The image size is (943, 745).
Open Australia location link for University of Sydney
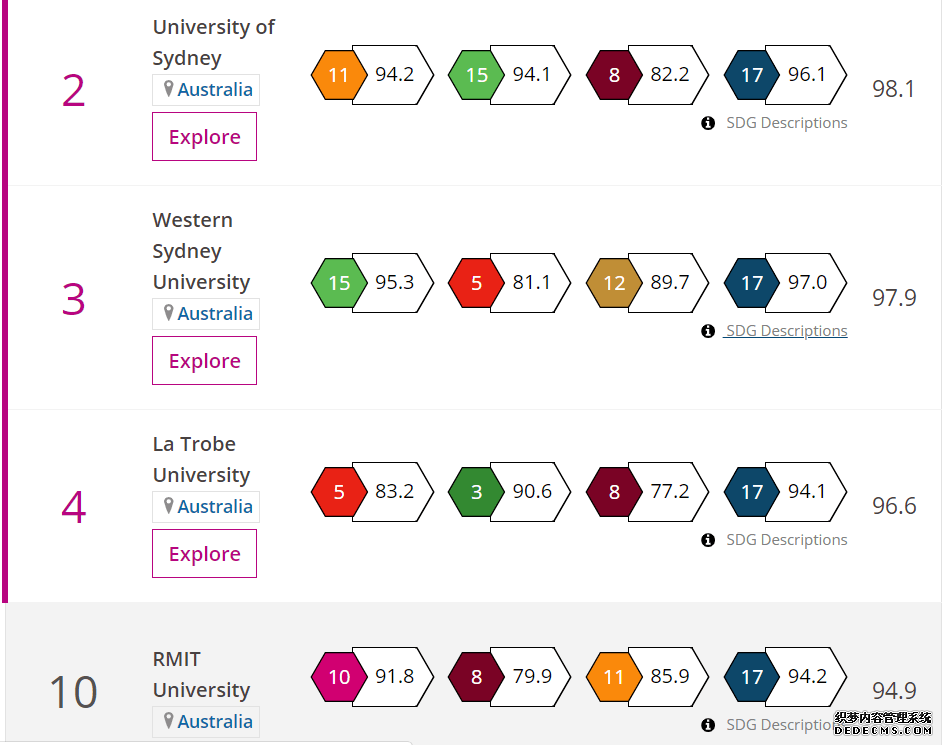(214, 90)
